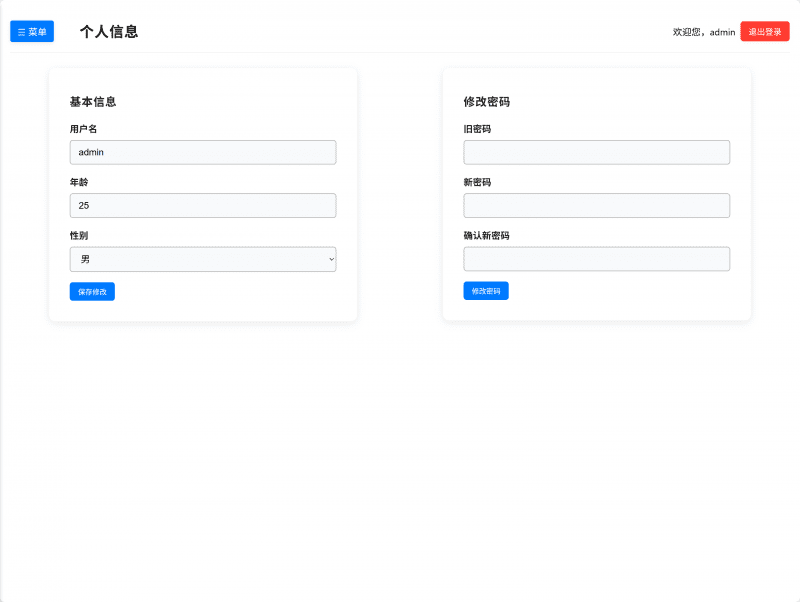This screenshot has width=800, height=602.
Task: Open the 菜单 sidebar menu
Action: (x=31, y=31)
